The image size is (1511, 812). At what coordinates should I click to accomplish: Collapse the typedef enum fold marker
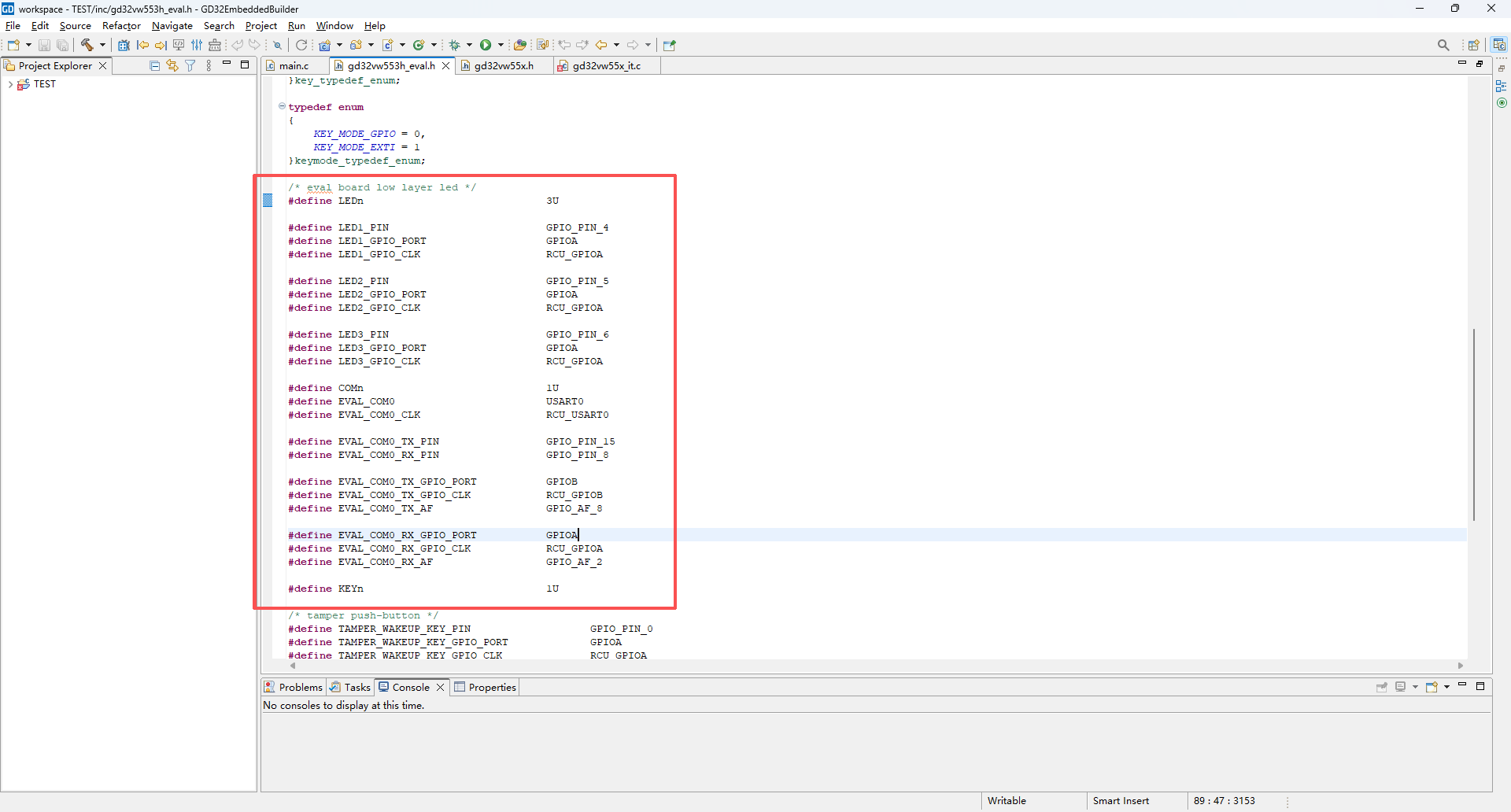click(282, 106)
